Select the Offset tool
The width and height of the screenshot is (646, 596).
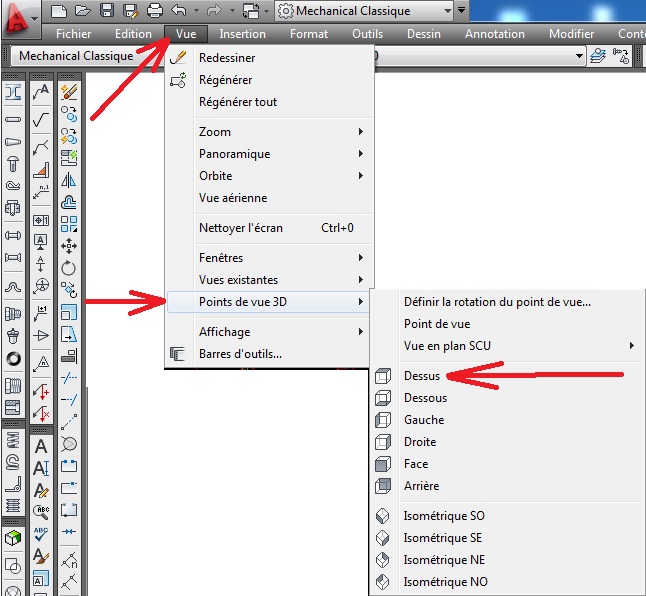tap(69, 202)
